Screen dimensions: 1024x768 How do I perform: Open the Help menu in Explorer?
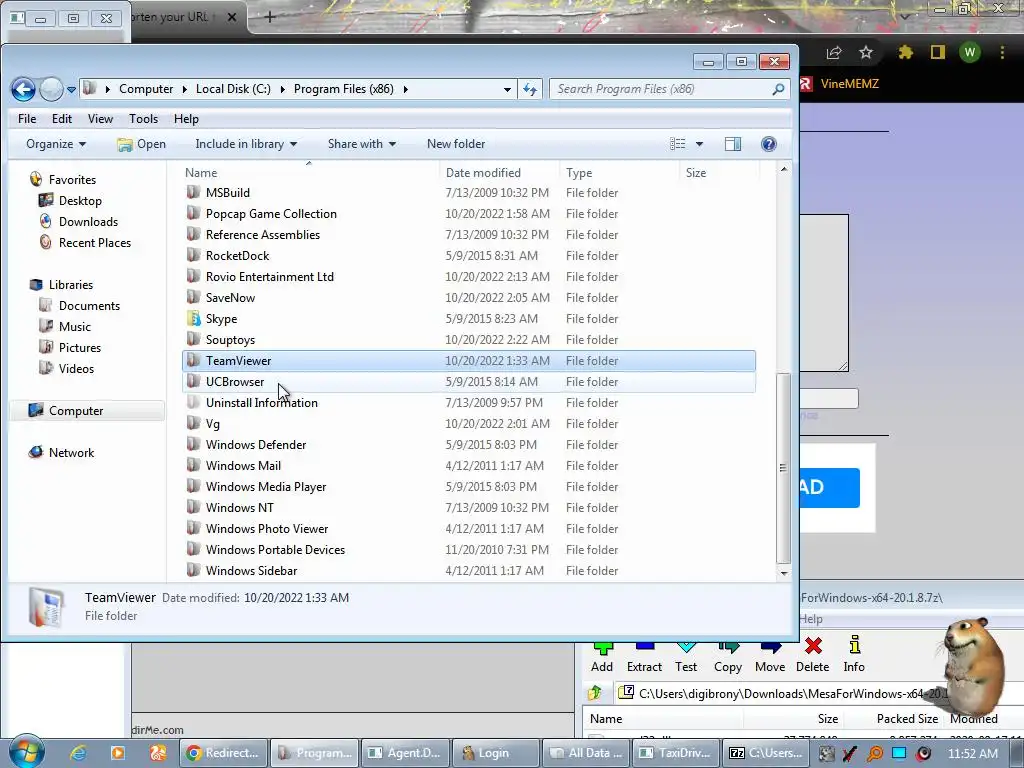(186, 119)
